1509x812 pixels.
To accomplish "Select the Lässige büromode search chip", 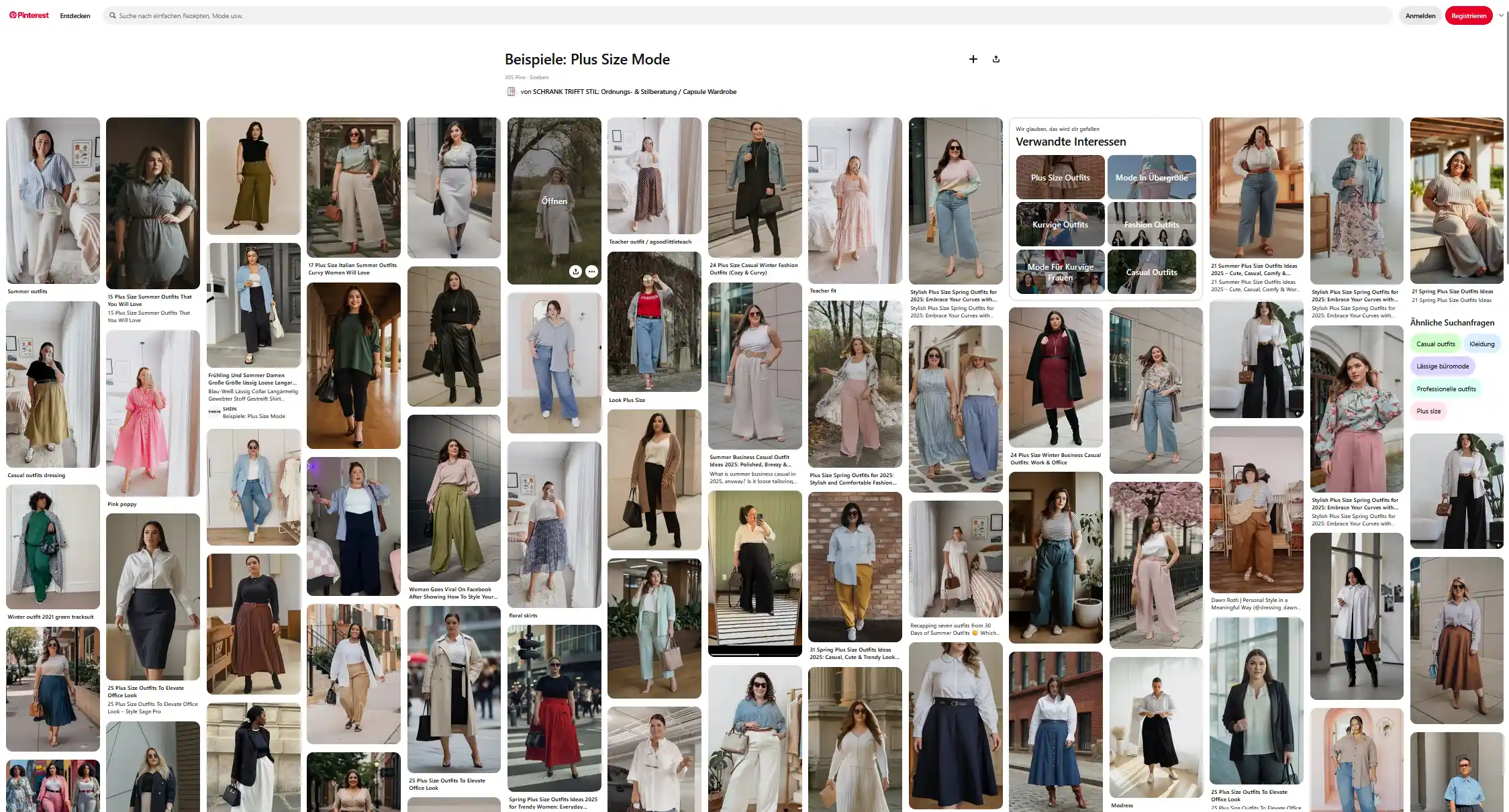I will (x=1443, y=366).
